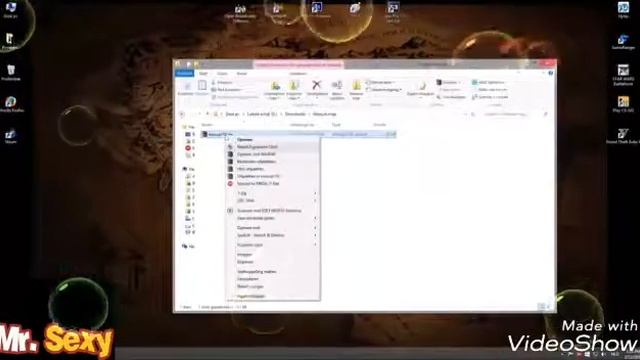Open the Extraheren ribbon tab
This screenshot has height=360, width=640.
298,73
